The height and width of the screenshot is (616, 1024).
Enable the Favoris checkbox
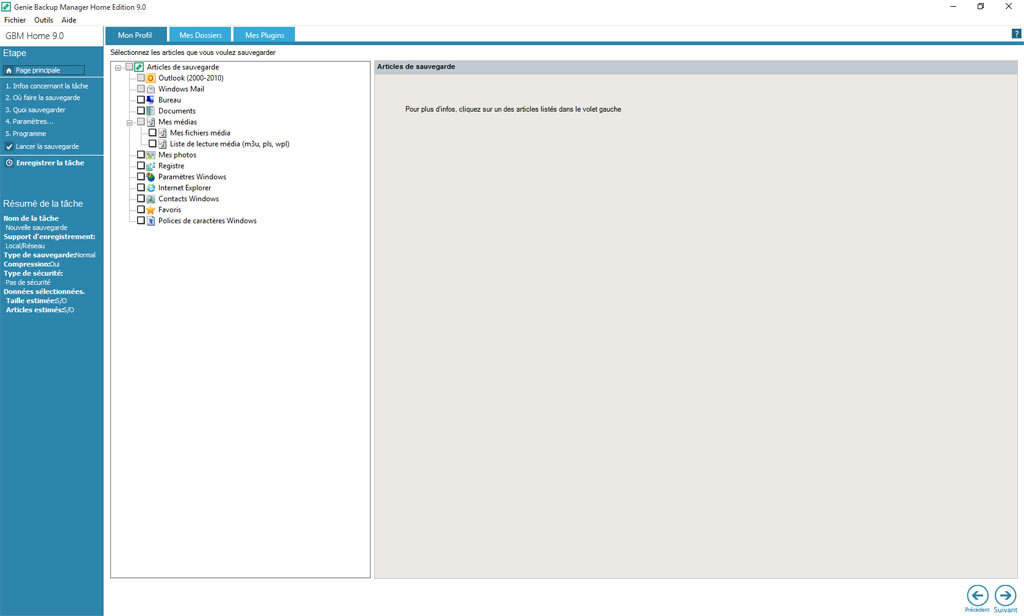(x=141, y=210)
